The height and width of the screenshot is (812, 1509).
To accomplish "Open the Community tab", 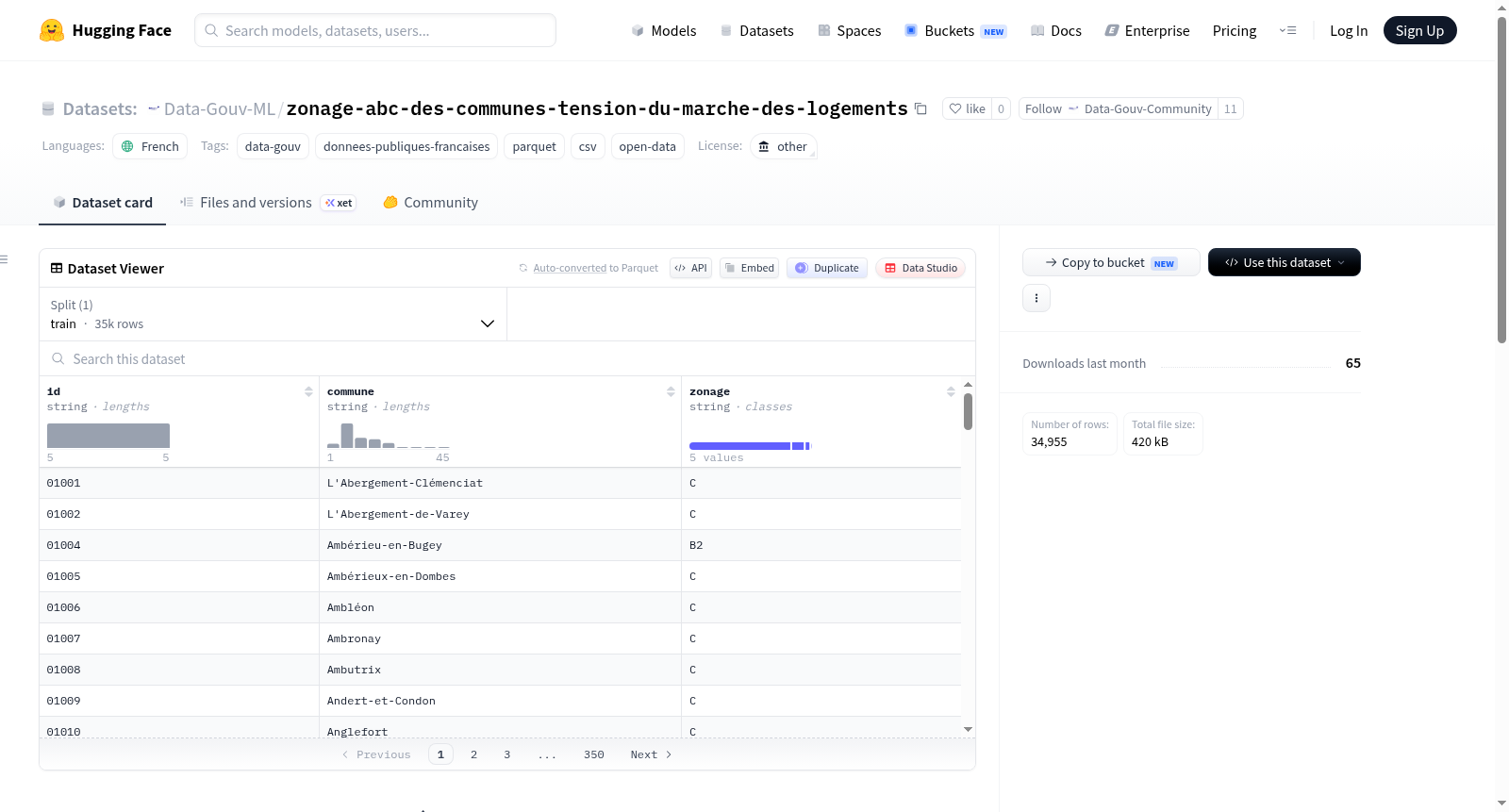I will [x=431, y=203].
